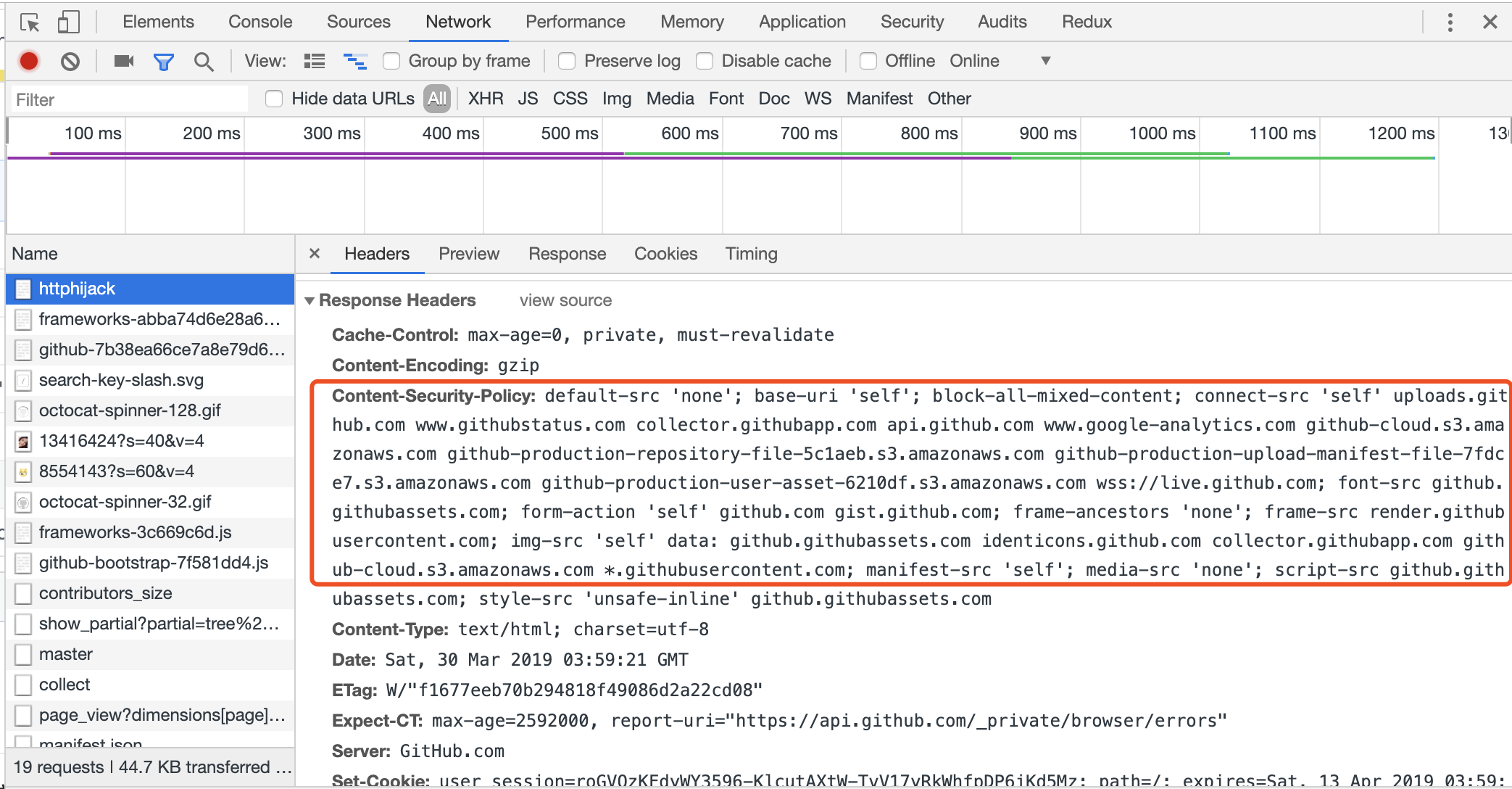Click the search icon in DevTools toolbar
The height and width of the screenshot is (789, 1512).
202,62
